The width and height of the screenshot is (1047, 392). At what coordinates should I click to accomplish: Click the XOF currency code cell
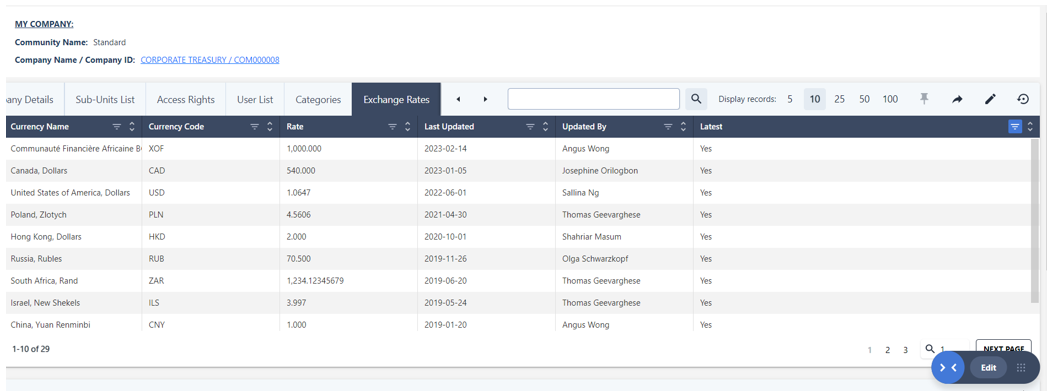(210, 149)
